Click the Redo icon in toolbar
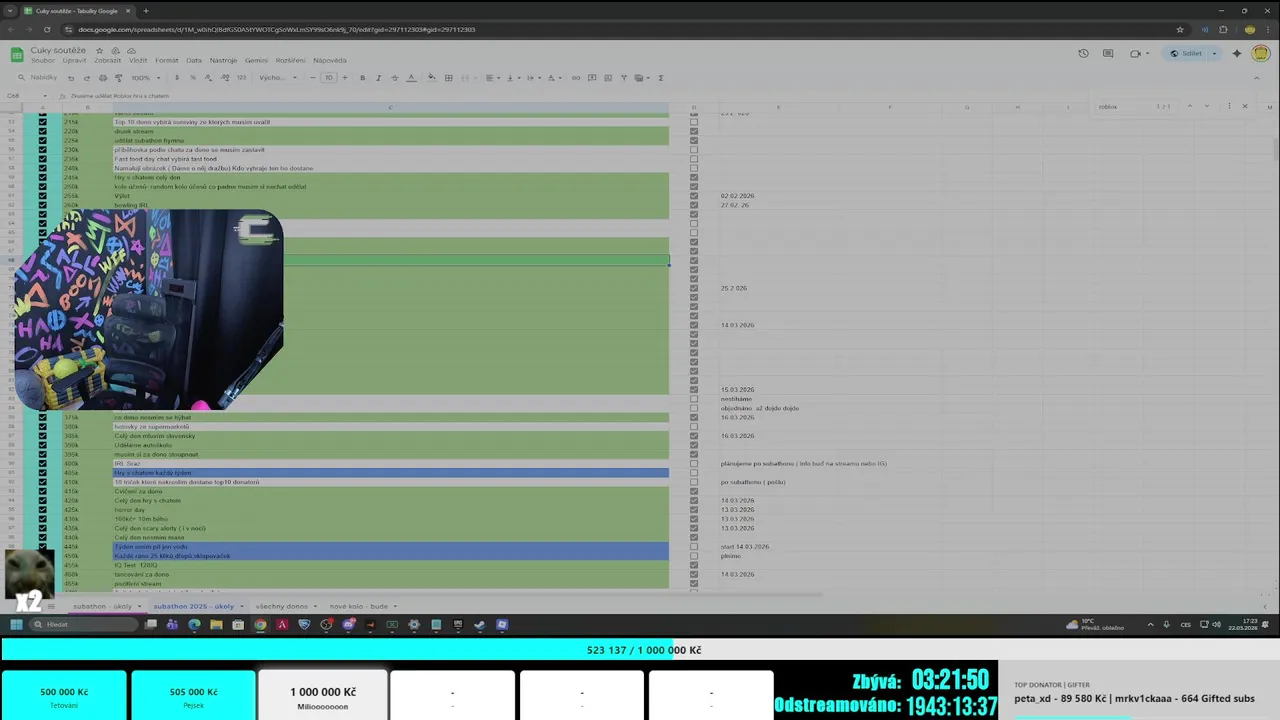1280x720 pixels. pyautogui.click(x=87, y=78)
